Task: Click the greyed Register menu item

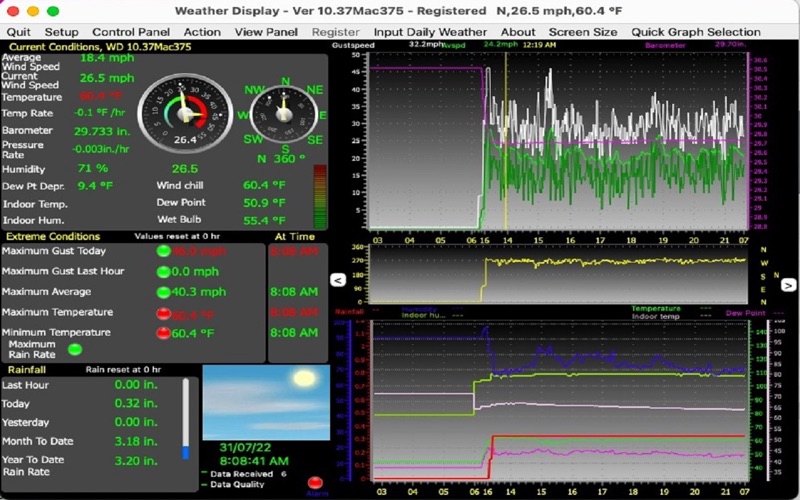Action: (x=335, y=32)
